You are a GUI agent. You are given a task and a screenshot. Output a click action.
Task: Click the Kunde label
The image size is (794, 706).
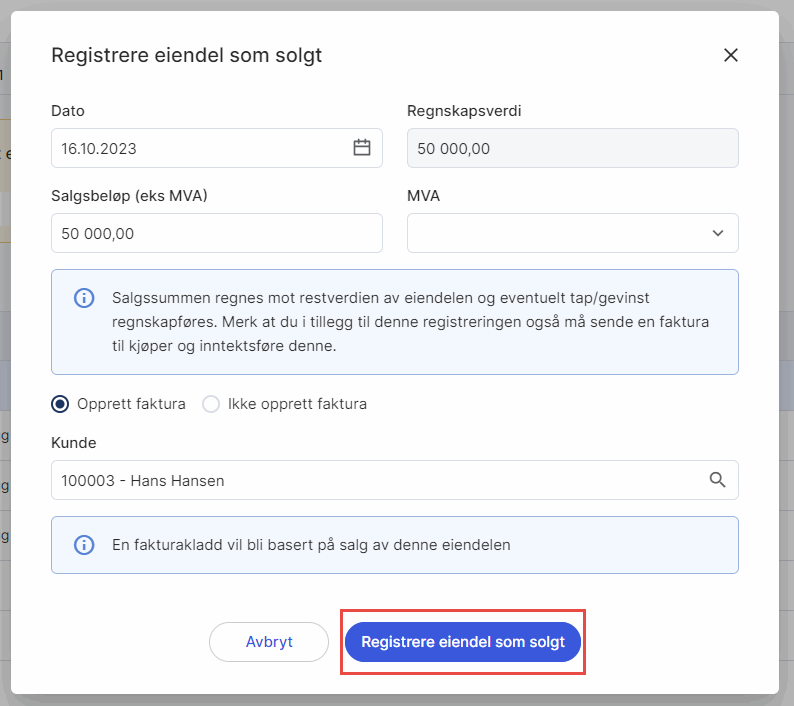(72, 441)
